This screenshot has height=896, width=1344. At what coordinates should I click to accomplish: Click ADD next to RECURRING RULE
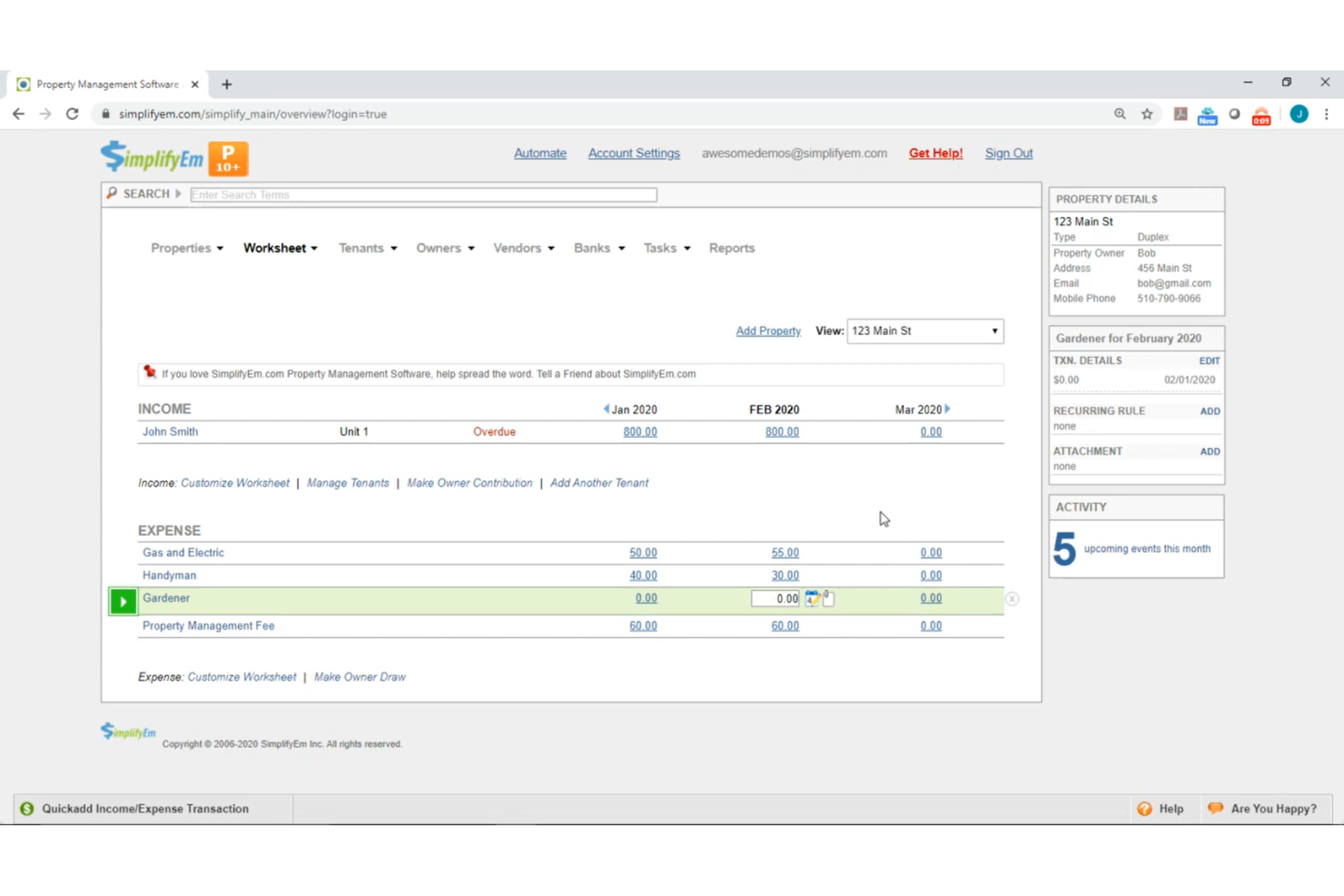point(1211,411)
